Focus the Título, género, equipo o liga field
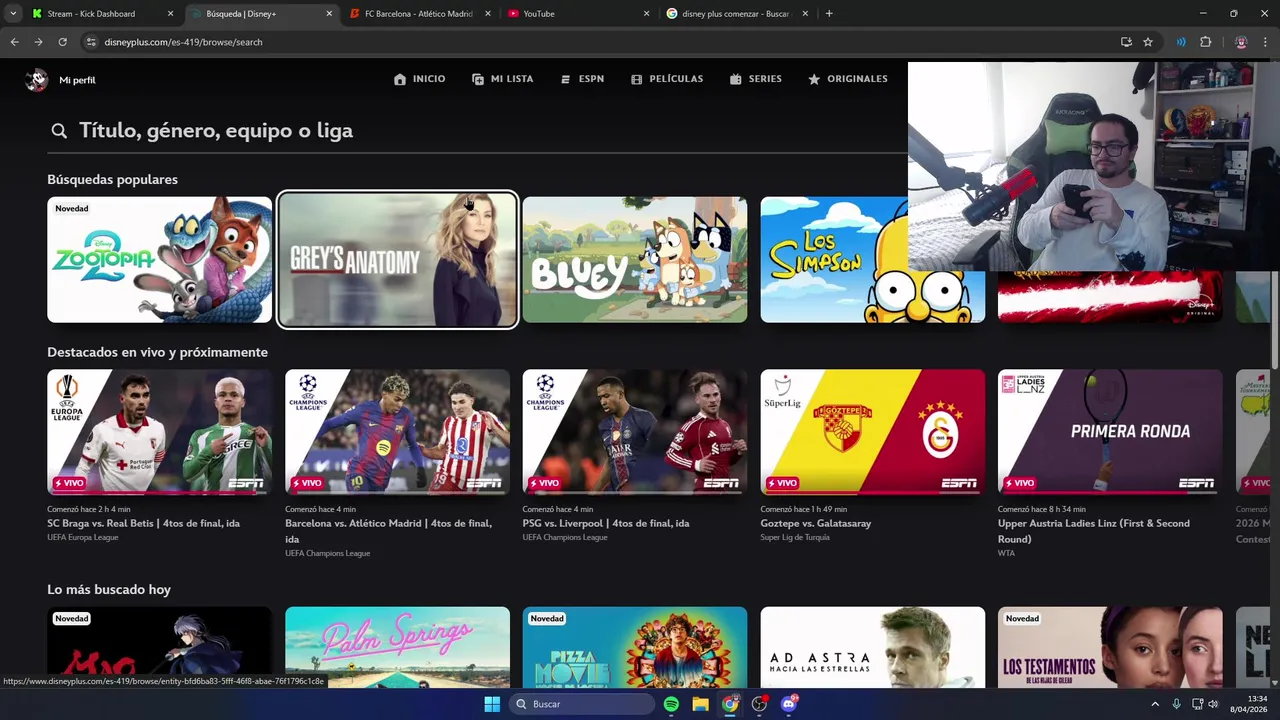 point(476,131)
